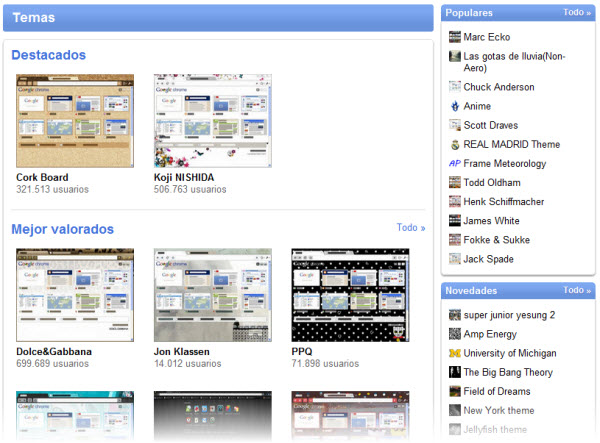Viewport: 600px width, 443px height.
Task: Open the University of Michigan link
Action: point(510,353)
